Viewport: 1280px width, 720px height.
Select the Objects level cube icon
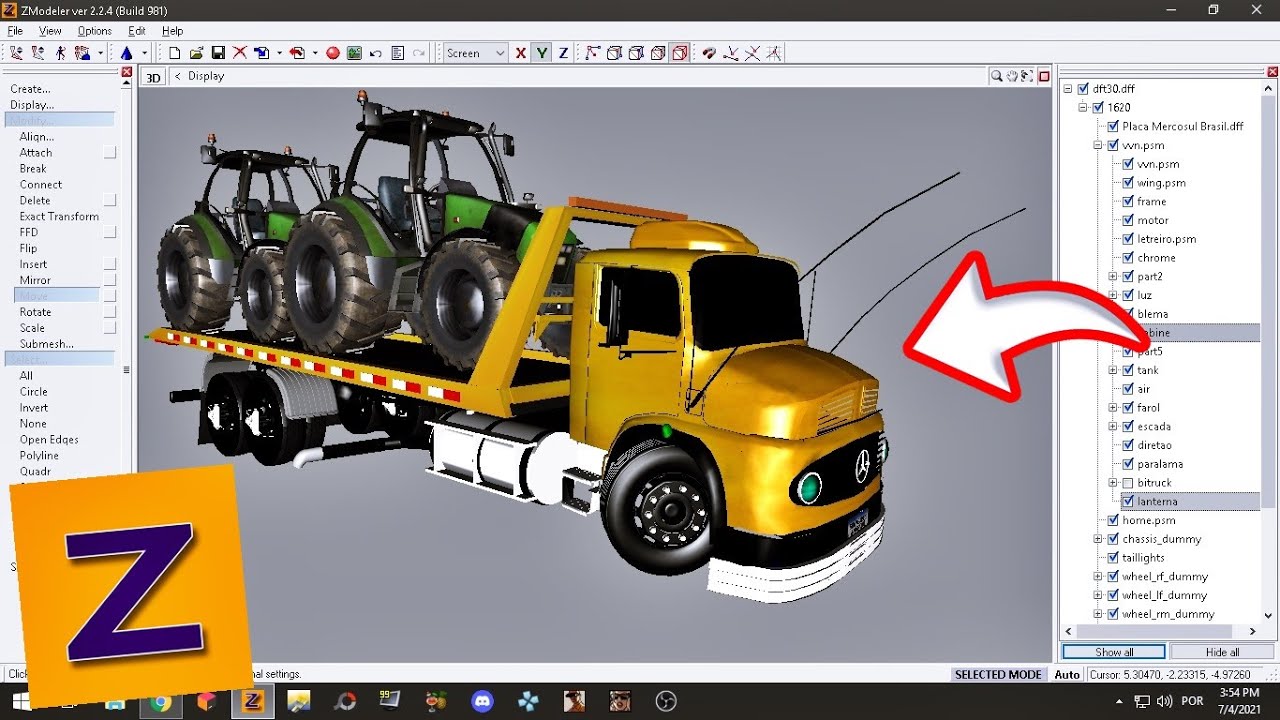(658, 53)
